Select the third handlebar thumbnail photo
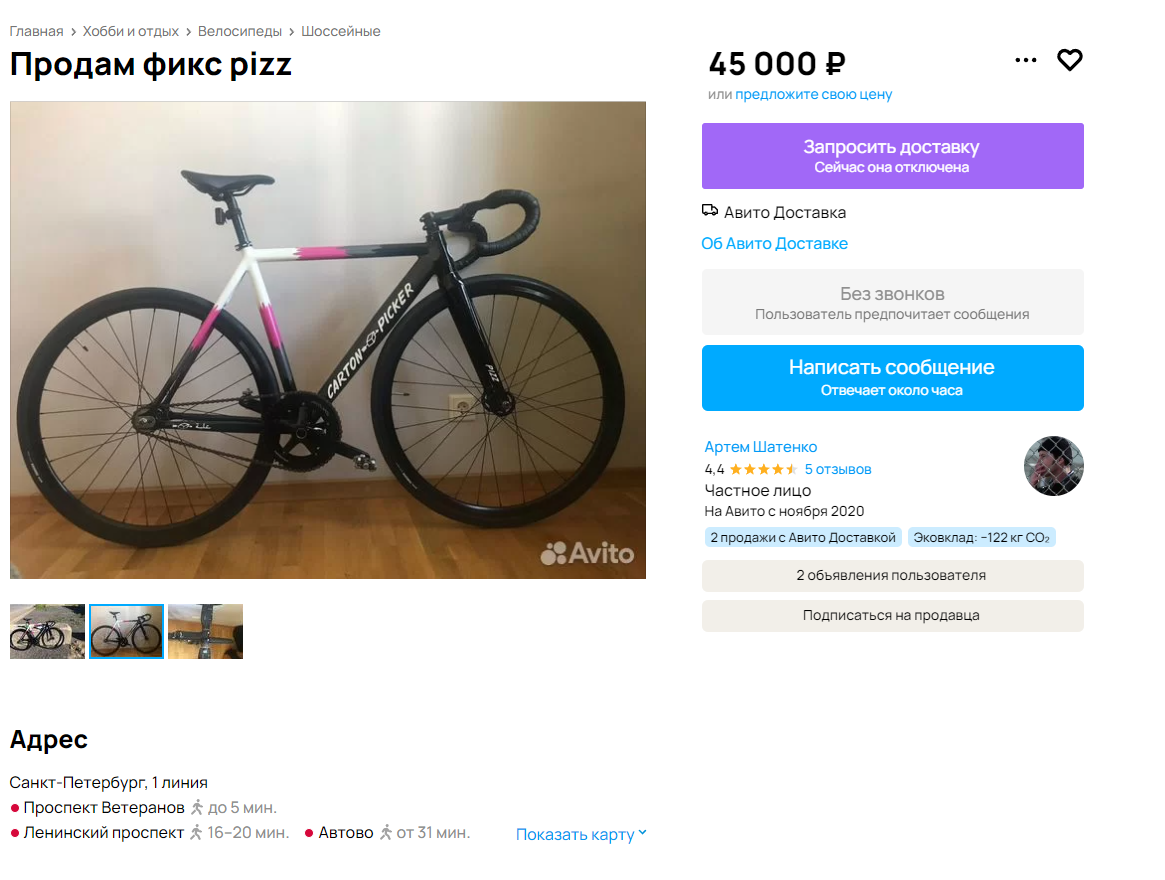Image resolution: width=1165 pixels, height=880 pixels. coord(205,631)
